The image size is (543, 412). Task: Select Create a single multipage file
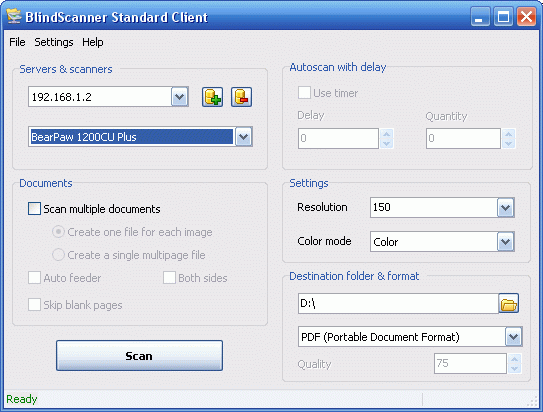pyautogui.click(x=58, y=255)
